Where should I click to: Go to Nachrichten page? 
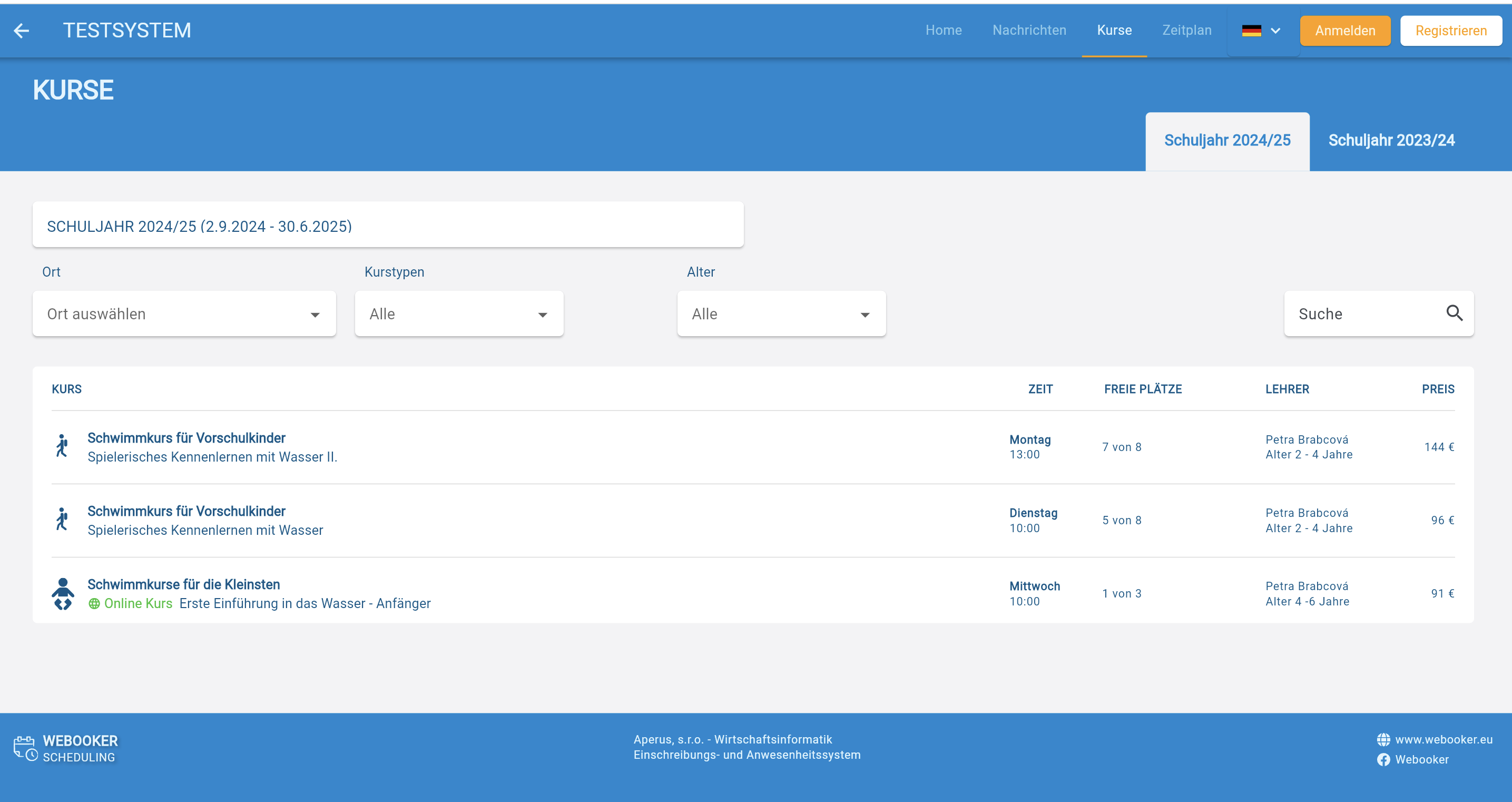(1029, 31)
